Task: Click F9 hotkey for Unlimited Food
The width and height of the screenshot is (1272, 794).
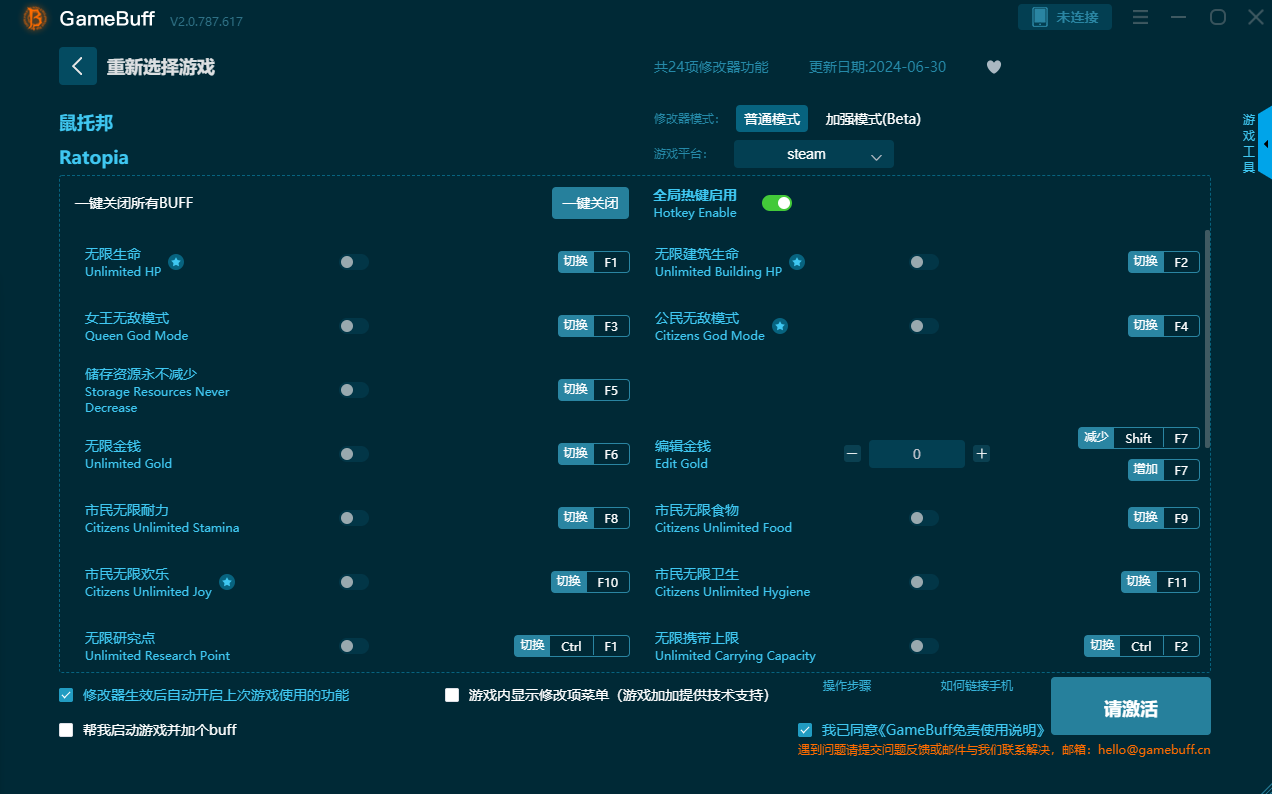Action: [x=1164, y=518]
